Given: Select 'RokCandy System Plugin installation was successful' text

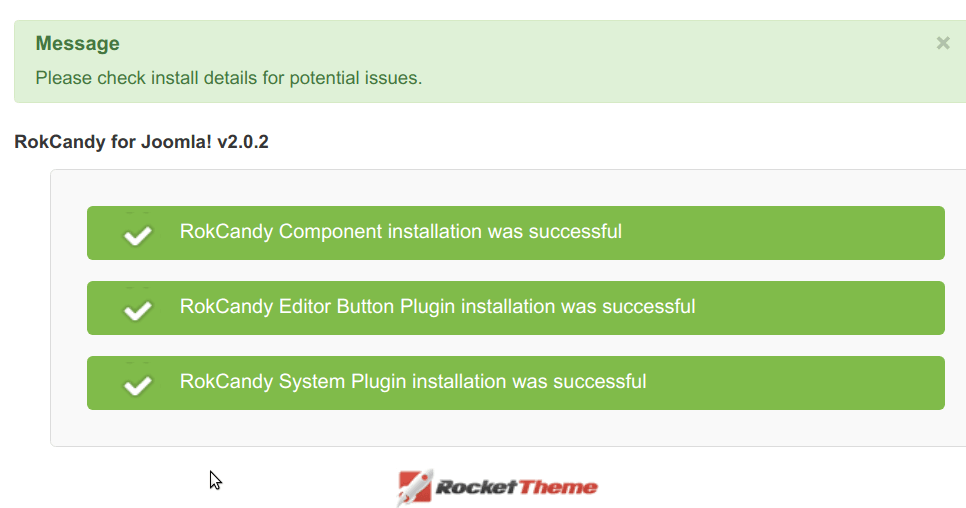Looking at the screenshot, I should point(413,382).
